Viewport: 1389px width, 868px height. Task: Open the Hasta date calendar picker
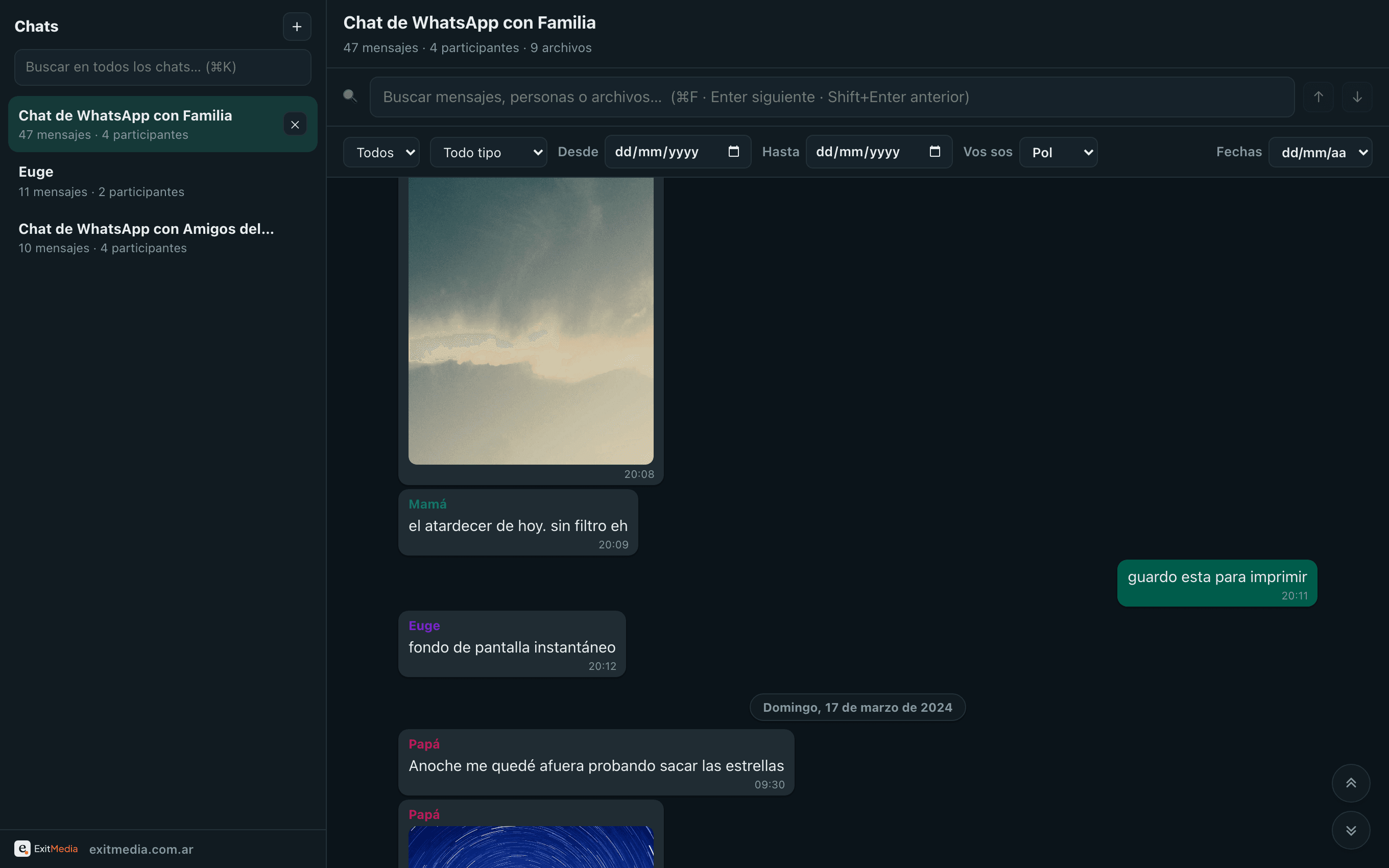pos(935,152)
